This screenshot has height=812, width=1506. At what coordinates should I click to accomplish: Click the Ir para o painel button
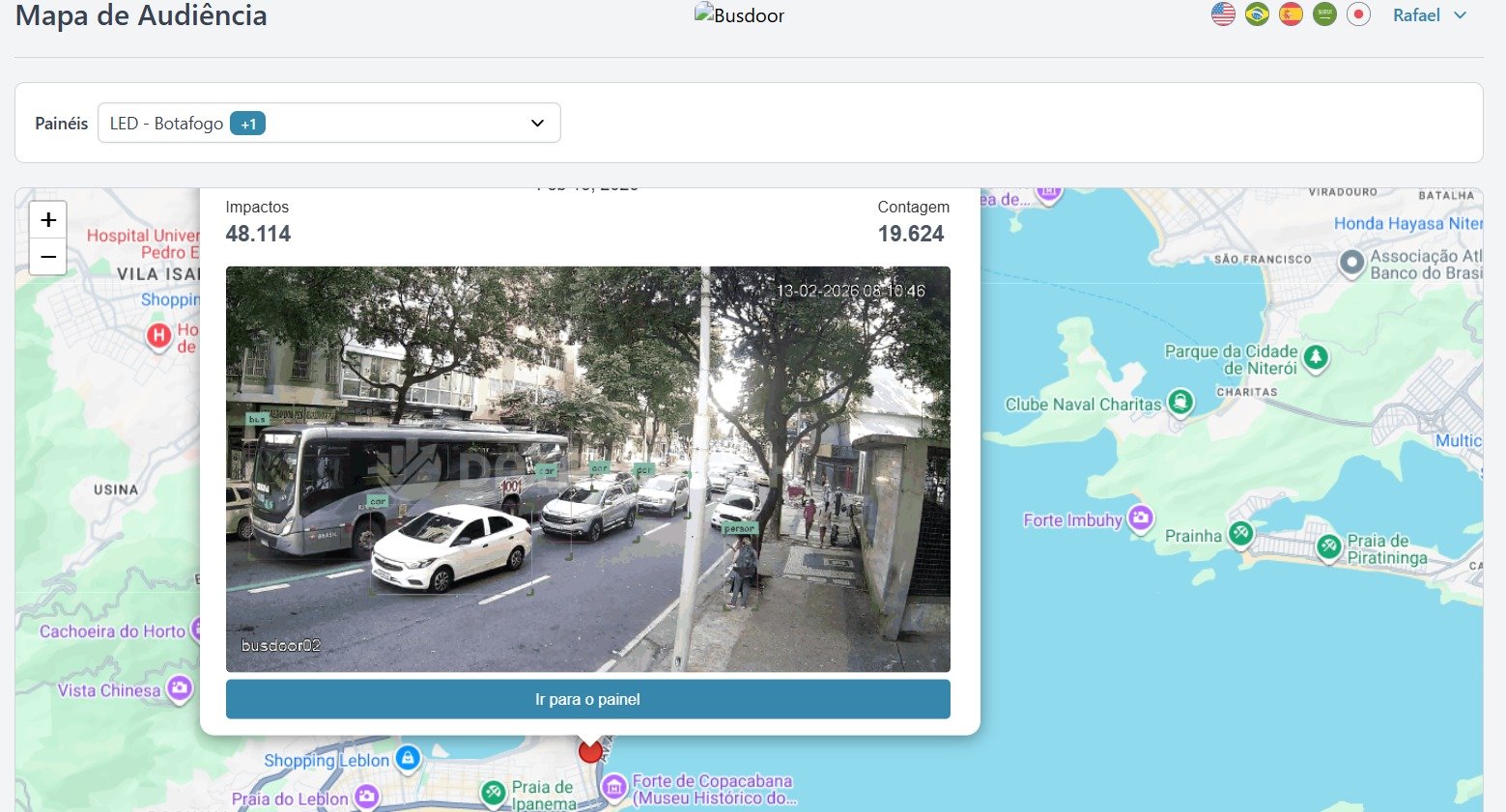coord(587,699)
